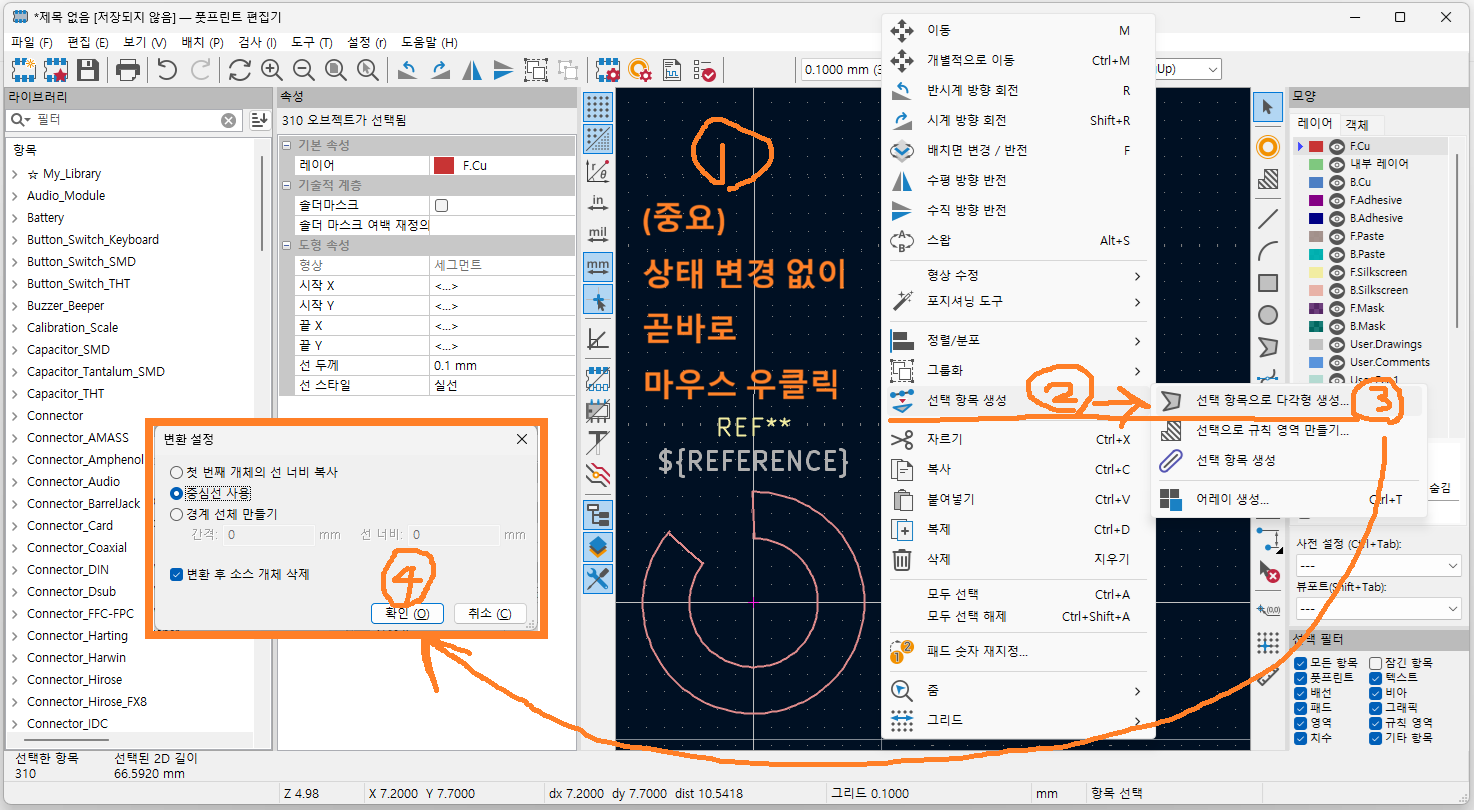The height and width of the screenshot is (810, 1474).
Task: Switch units to millimeters icon
Action: (598, 266)
